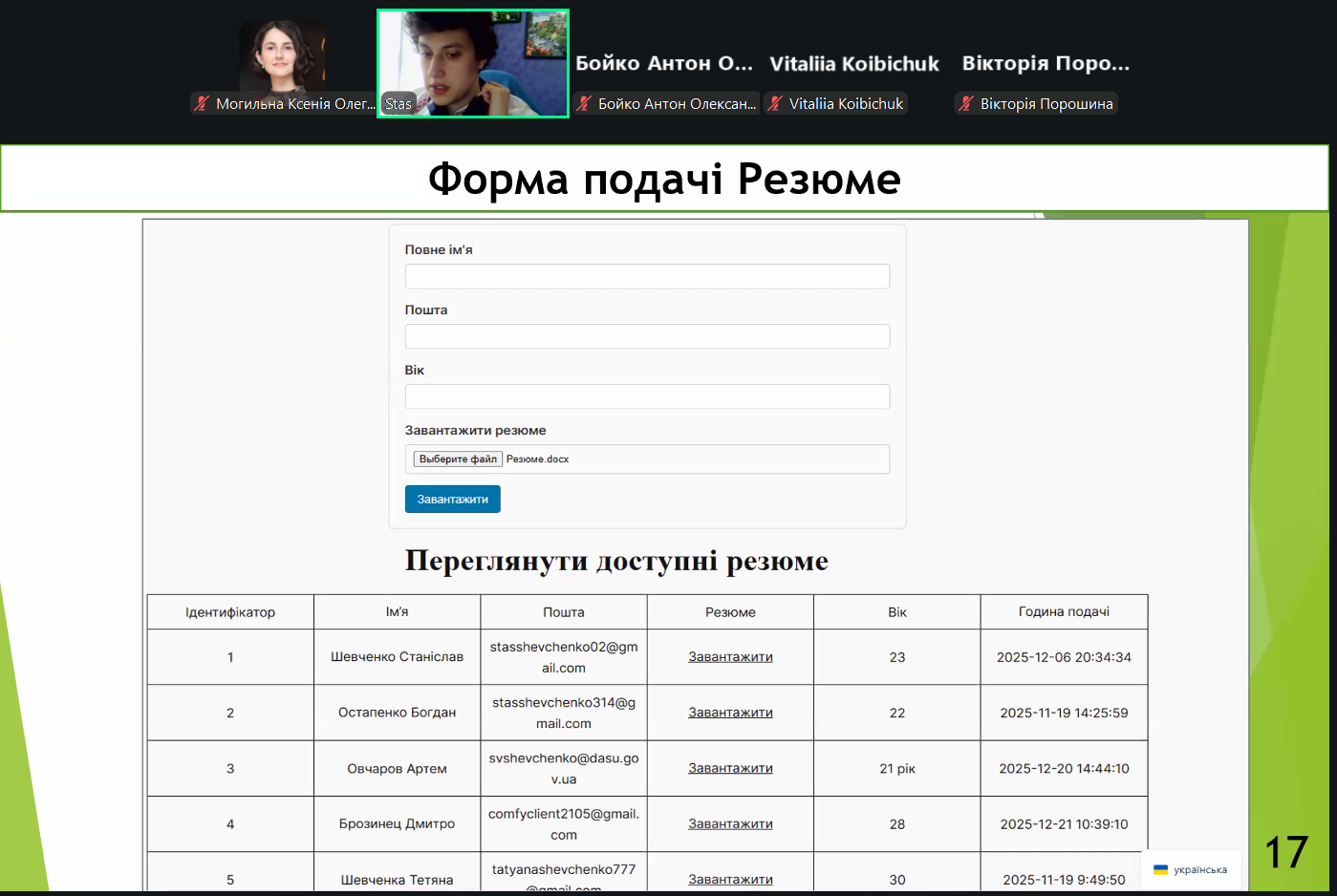Click the Година подачі column header
1337x896 pixels.
click(x=1064, y=612)
